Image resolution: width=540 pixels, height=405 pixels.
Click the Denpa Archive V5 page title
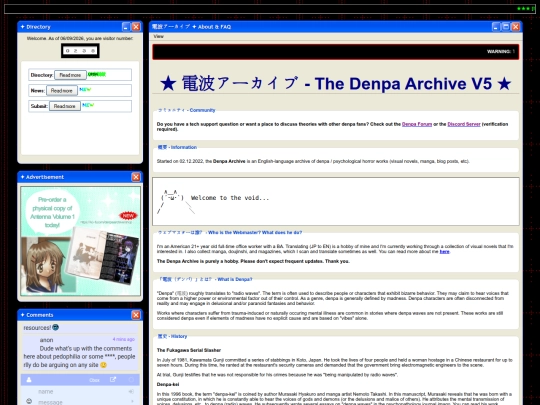tap(336, 84)
